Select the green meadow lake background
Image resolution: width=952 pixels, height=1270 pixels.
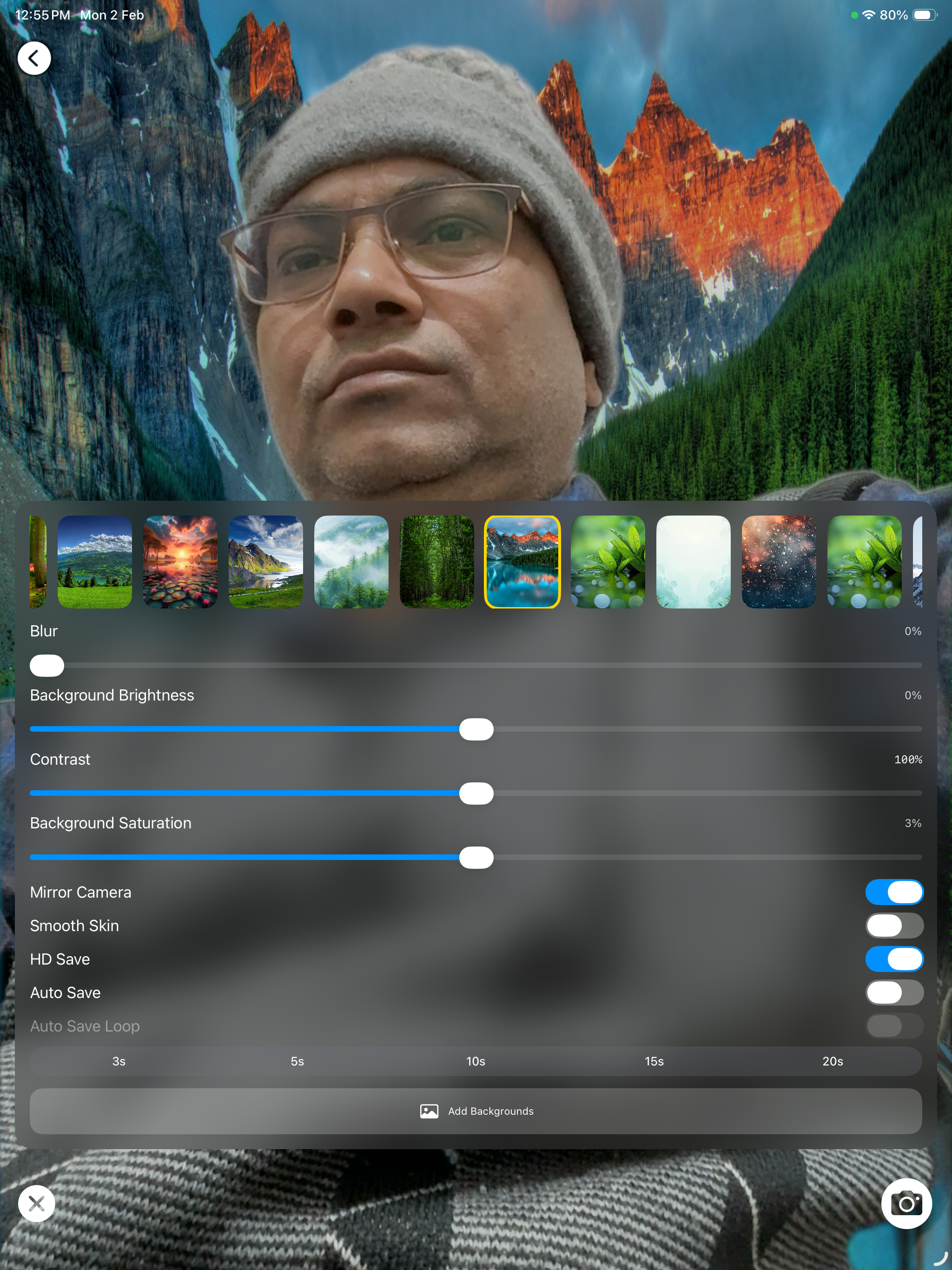95,562
